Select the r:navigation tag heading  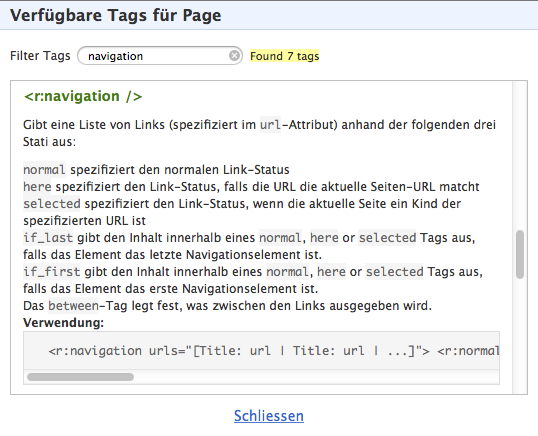coord(83,96)
